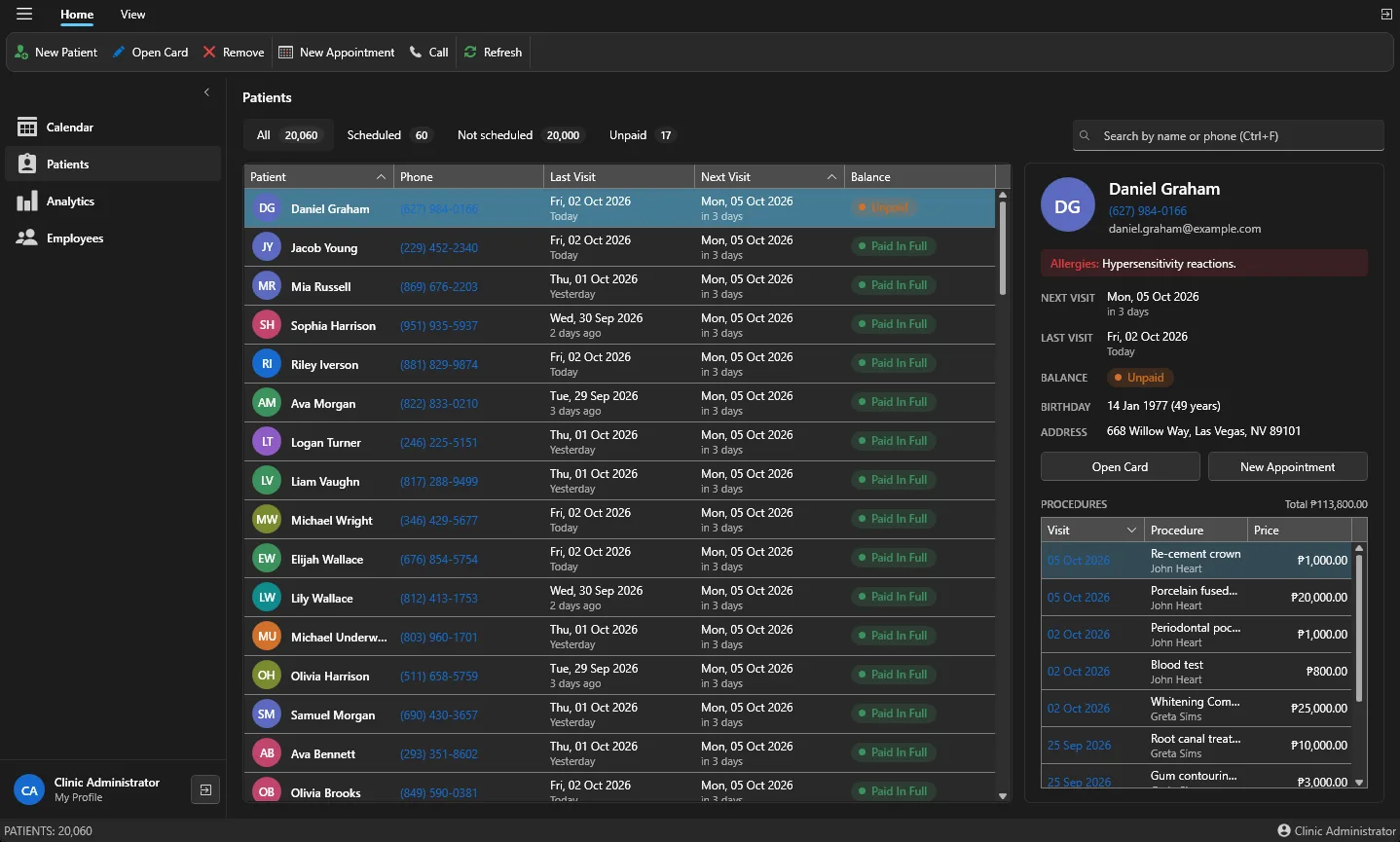The height and width of the screenshot is (842, 1400).
Task: Click the patient search field
Action: (1229, 136)
